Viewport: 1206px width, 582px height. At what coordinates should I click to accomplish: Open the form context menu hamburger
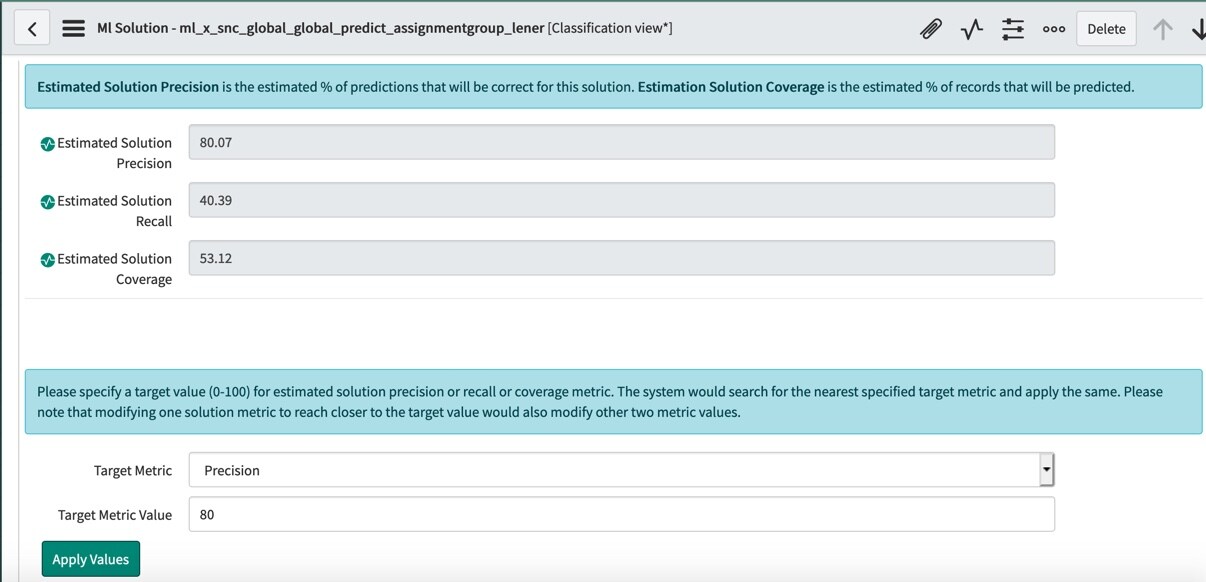(72, 27)
